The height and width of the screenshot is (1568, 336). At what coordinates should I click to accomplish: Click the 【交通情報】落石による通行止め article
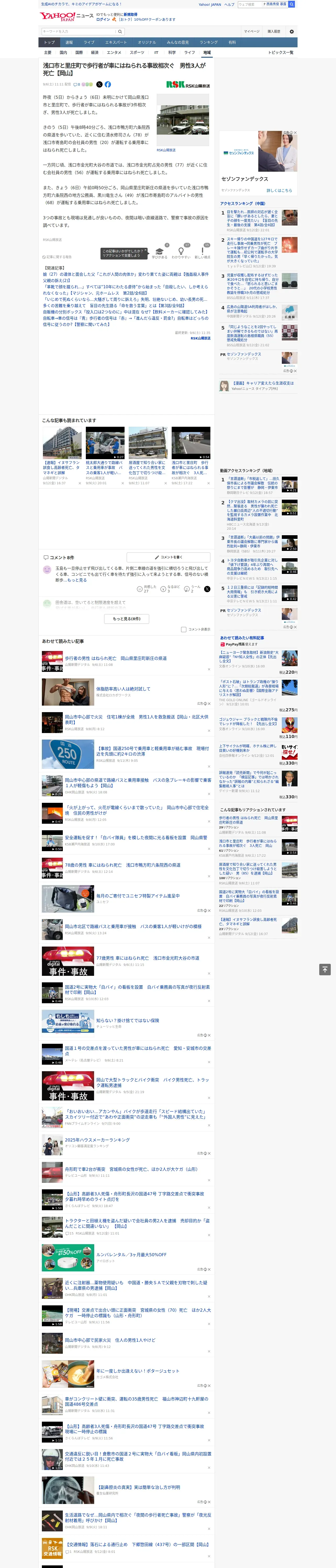(137, 1544)
